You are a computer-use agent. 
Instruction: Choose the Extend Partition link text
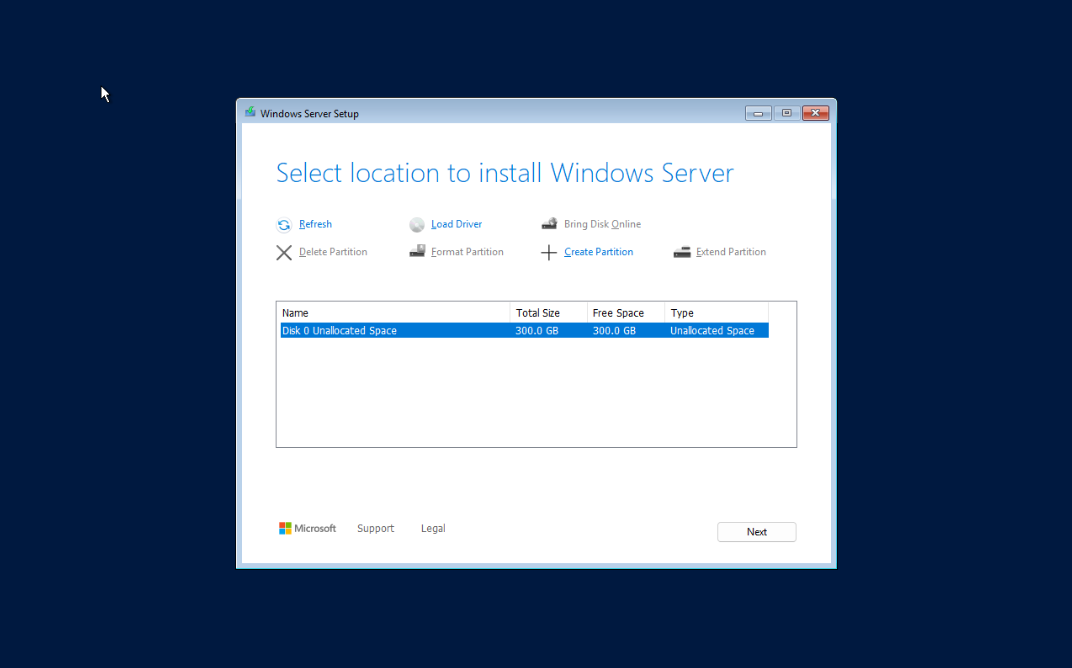[731, 252]
